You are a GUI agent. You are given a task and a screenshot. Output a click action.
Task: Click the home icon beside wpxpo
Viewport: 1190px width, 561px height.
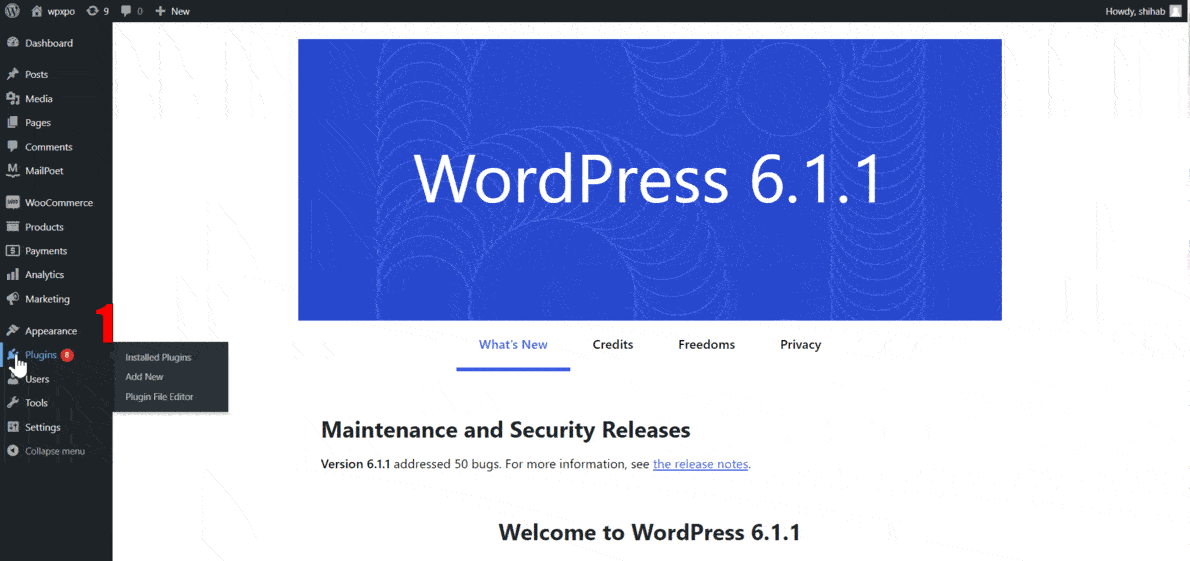click(37, 11)
